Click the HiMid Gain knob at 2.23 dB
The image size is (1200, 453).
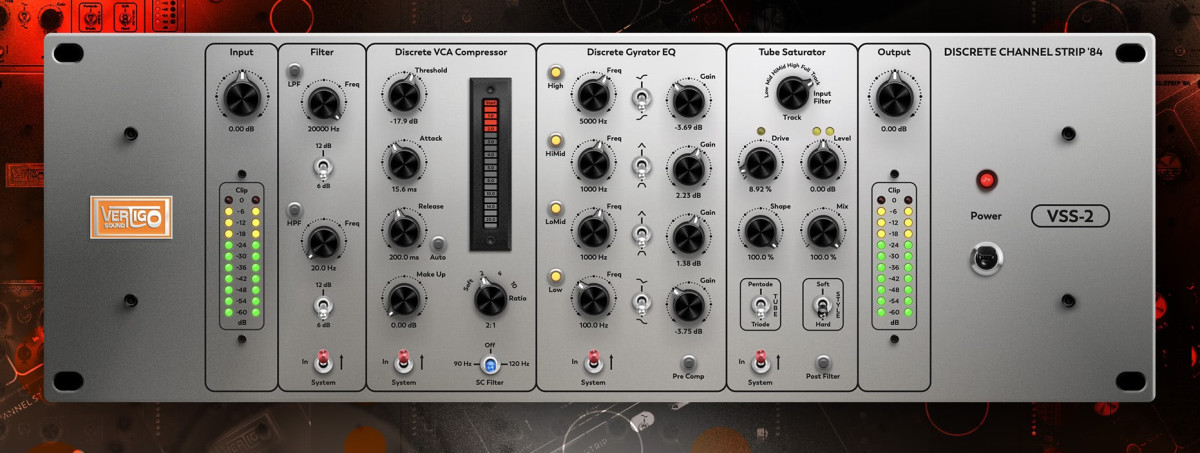click(688, 169)
